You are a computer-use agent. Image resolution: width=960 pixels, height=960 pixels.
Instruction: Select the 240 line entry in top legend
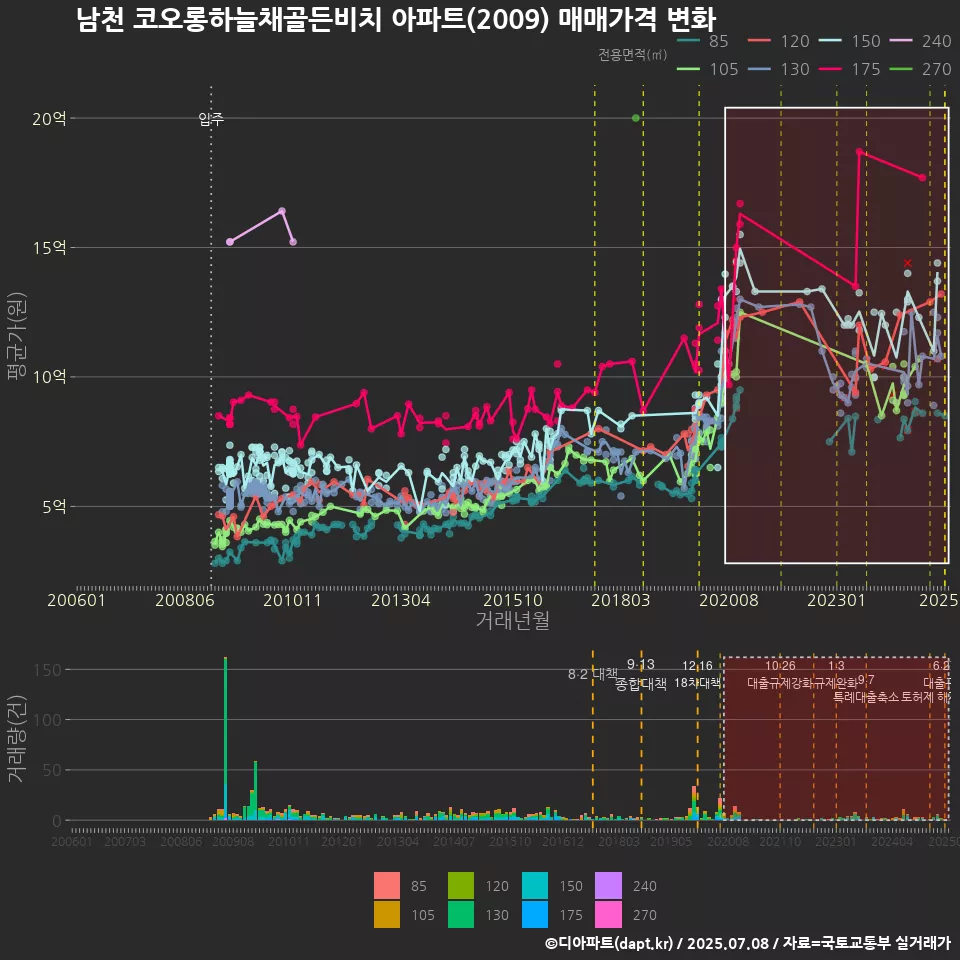(921, 41)
